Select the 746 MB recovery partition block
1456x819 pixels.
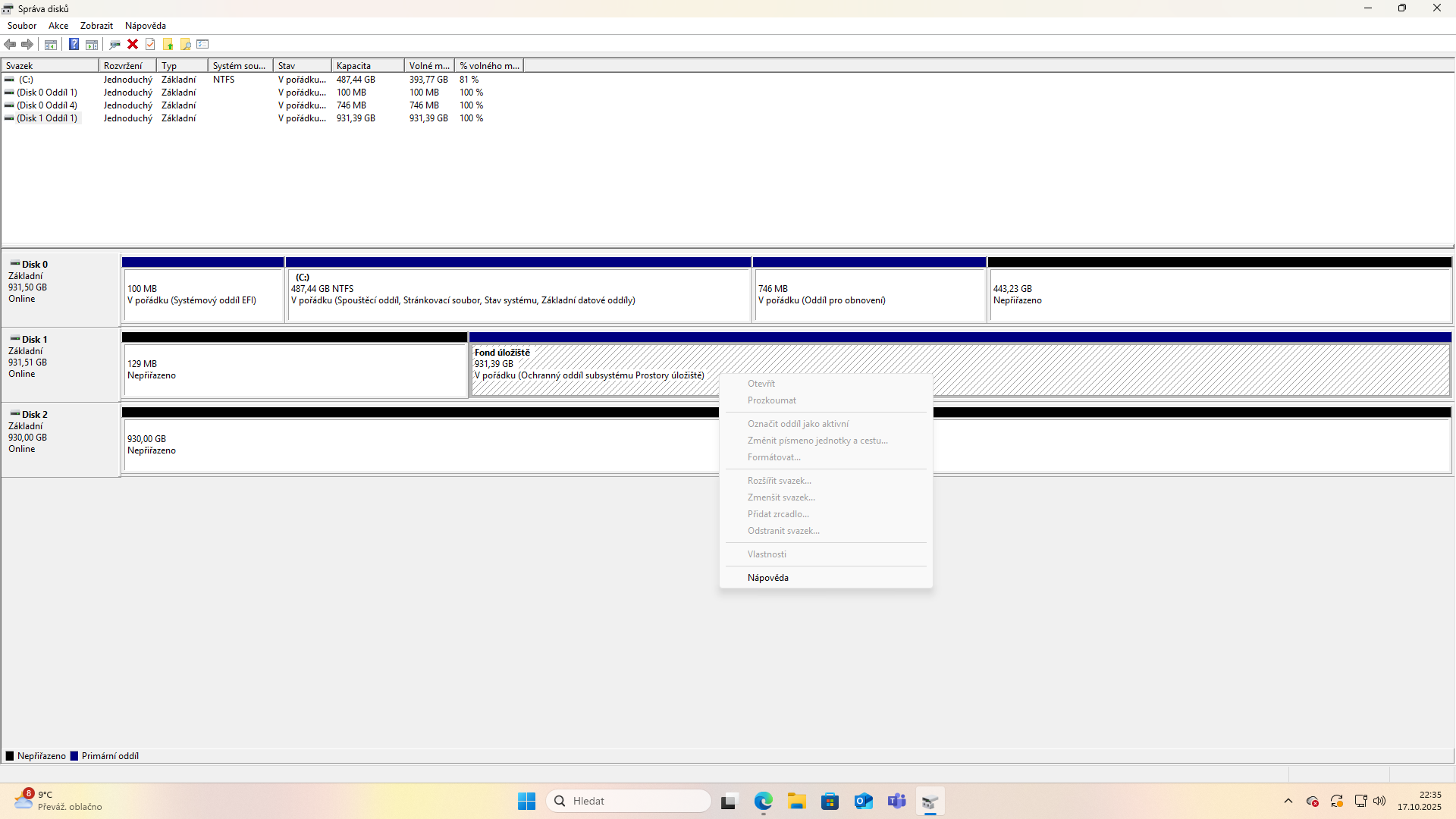tap(869, 294)
